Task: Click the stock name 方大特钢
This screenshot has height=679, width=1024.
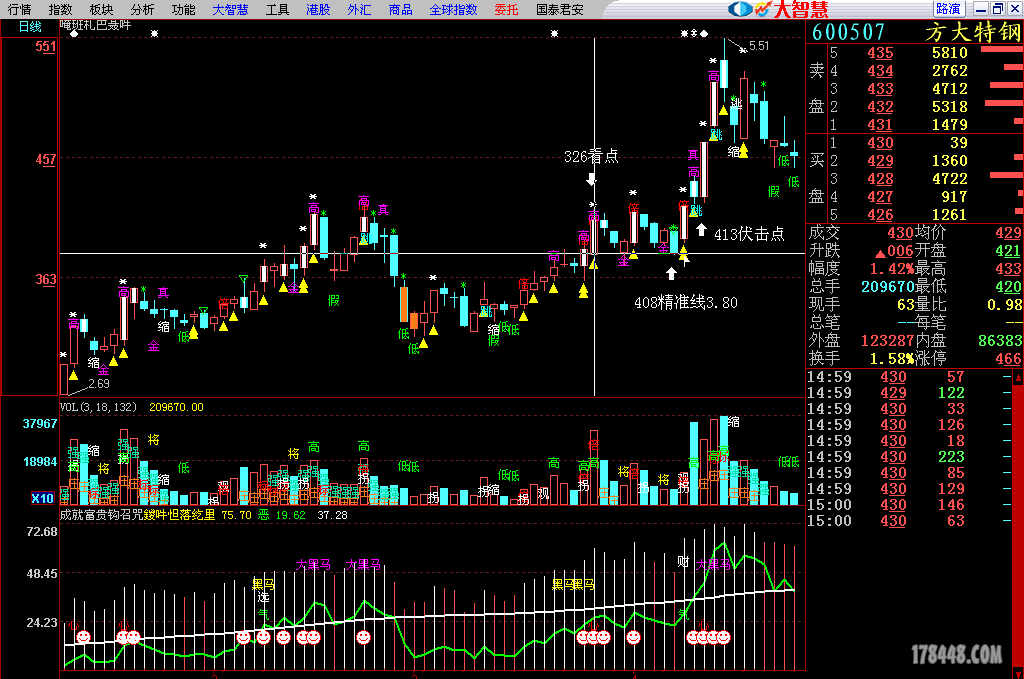Action: coord(972,32)
